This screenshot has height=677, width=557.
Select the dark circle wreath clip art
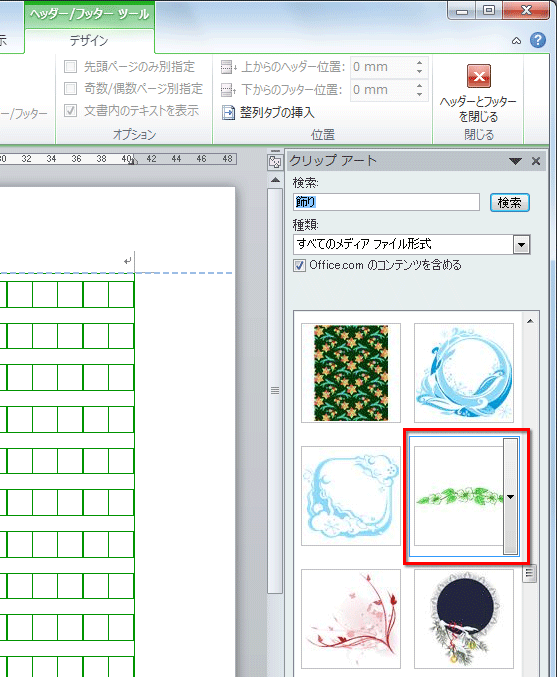pyautogui.click(x=464, y=618)
